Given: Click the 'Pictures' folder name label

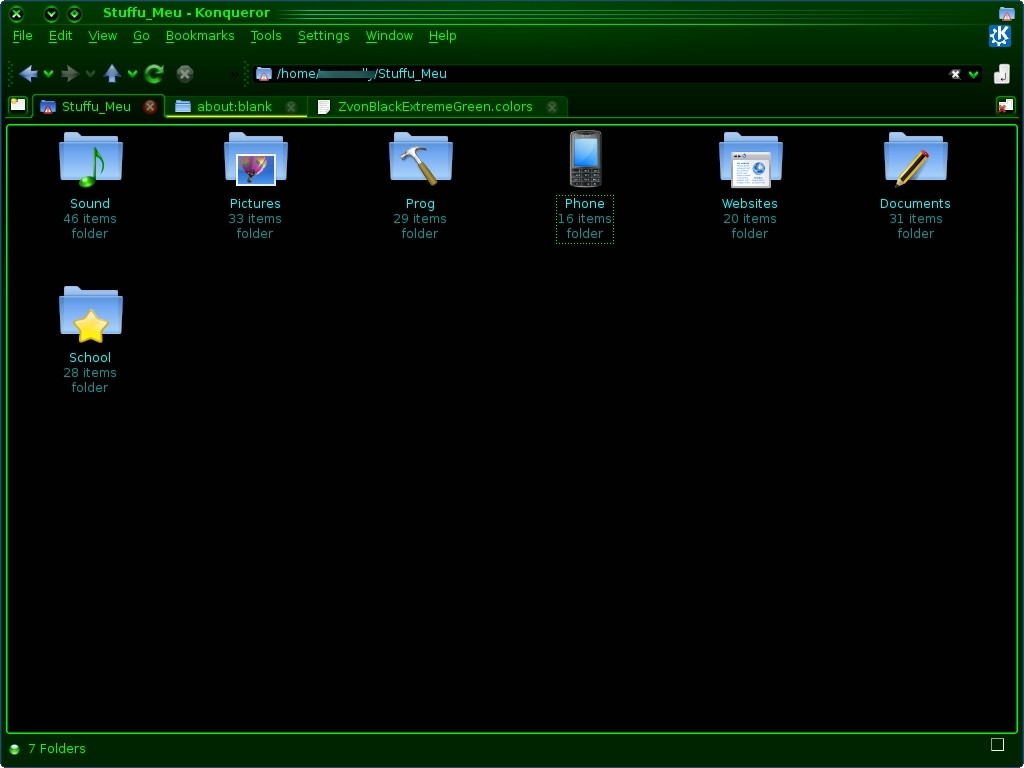Looking at the screenshot, I should click(x=255, y=203).
